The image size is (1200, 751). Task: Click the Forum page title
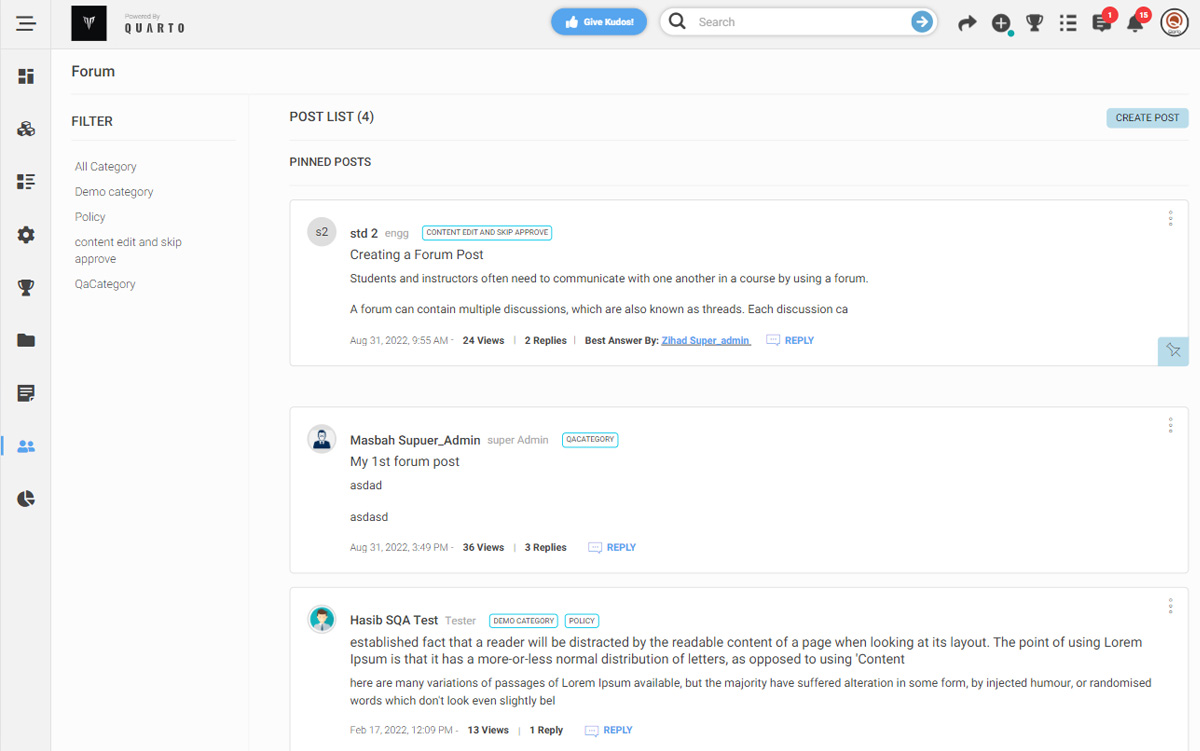(x=93, y=72)
